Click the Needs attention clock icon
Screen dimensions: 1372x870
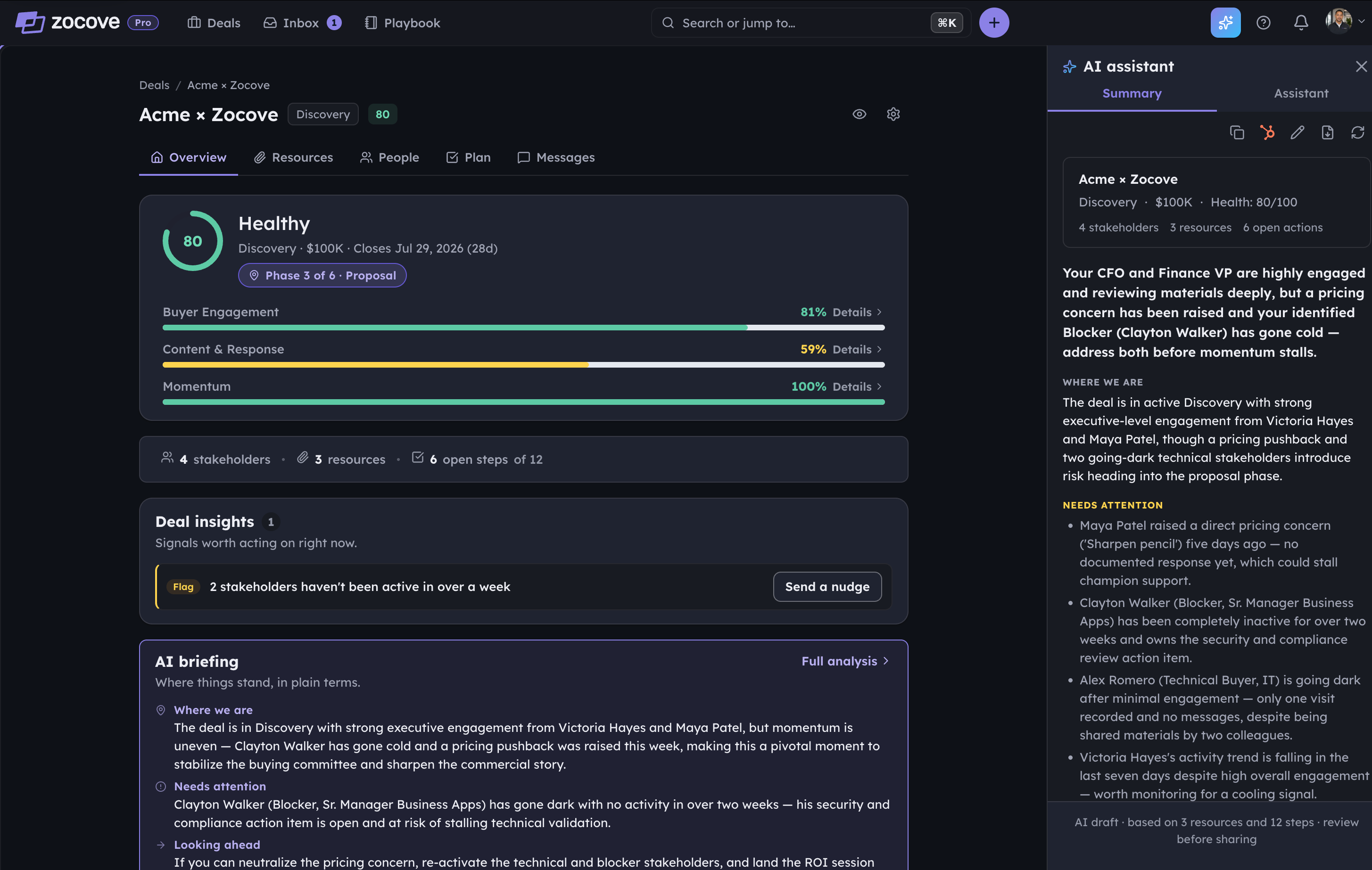coord(161,786)
